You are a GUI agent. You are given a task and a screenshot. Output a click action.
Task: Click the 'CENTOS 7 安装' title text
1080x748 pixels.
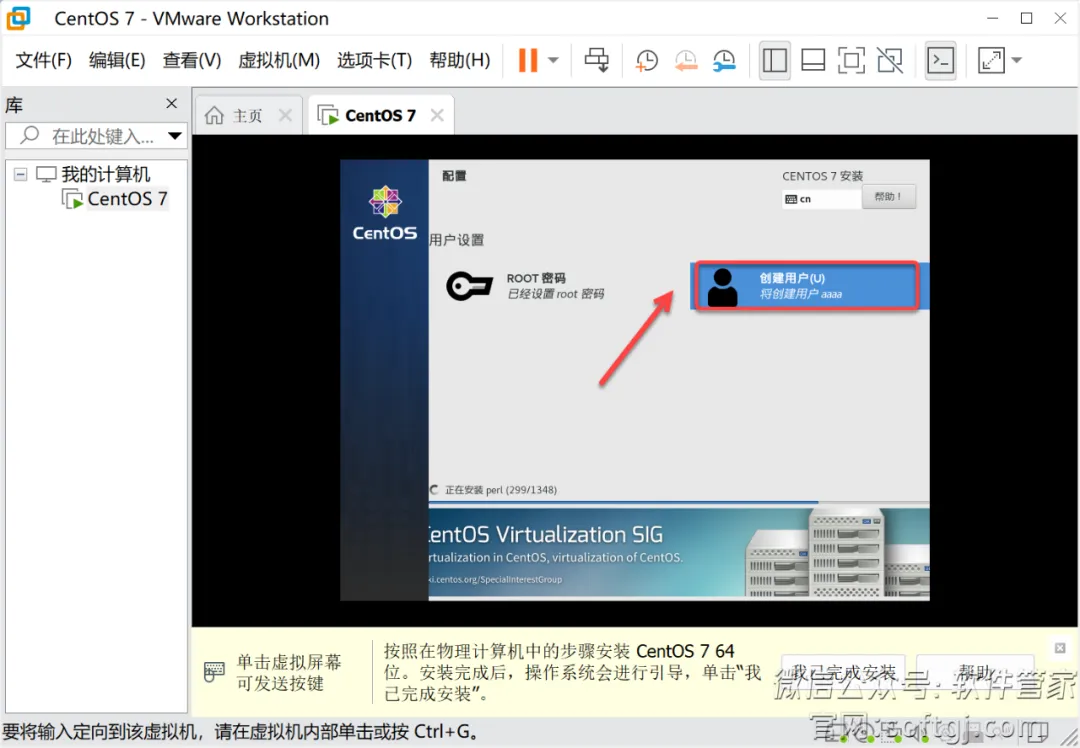pyautogui.click(x=822, y=176)
